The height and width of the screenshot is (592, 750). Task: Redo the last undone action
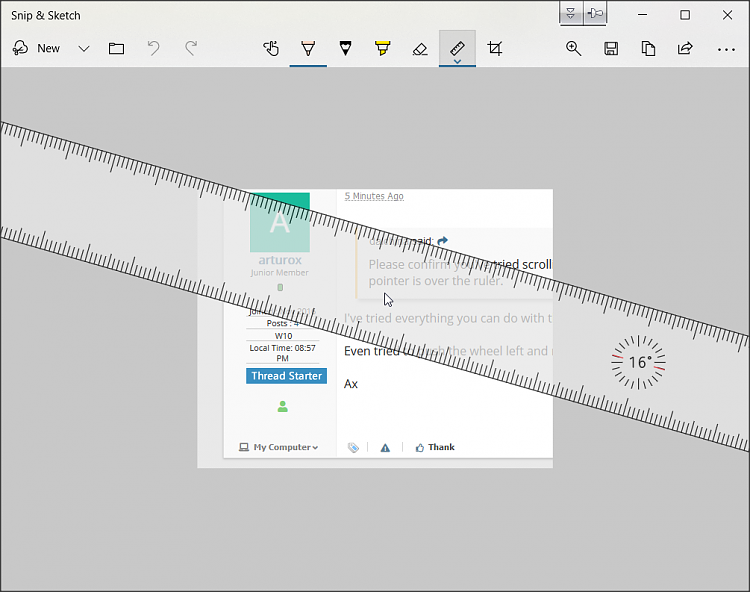tap(191, 48)
